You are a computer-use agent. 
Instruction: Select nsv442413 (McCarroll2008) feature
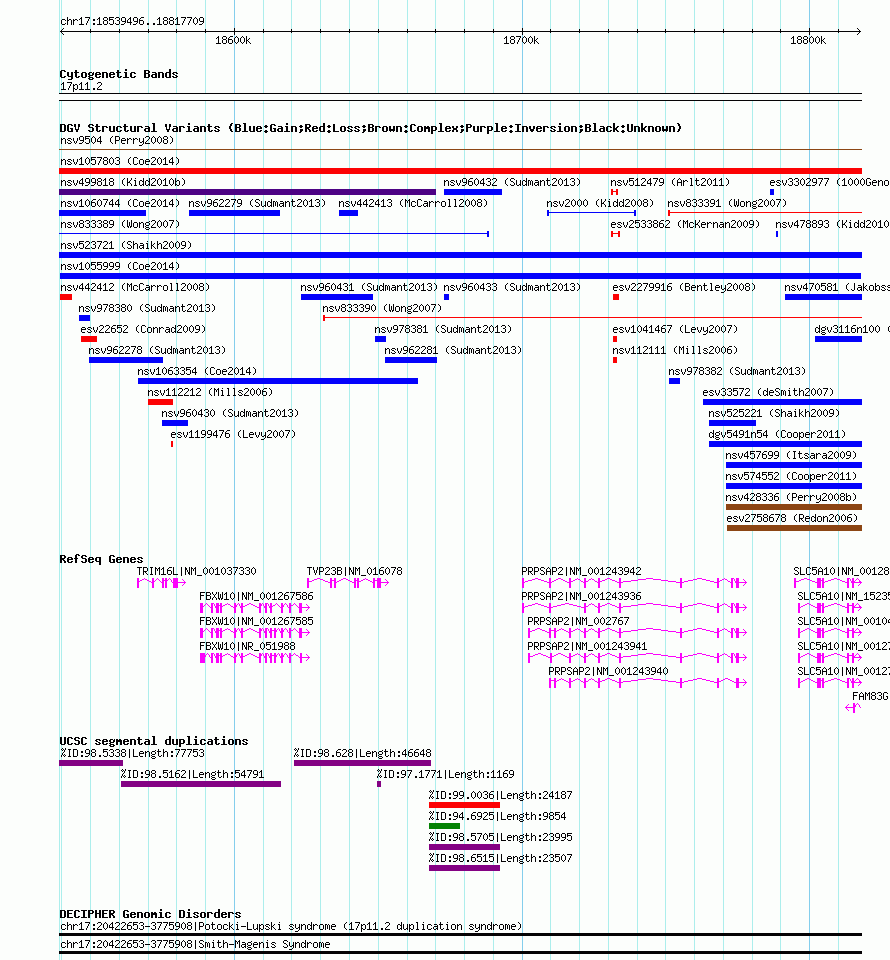[x=348, y=213]
